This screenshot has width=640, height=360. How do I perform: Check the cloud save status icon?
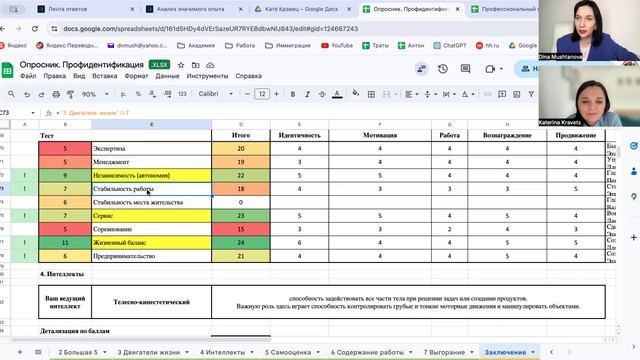(x=210, y=65)
